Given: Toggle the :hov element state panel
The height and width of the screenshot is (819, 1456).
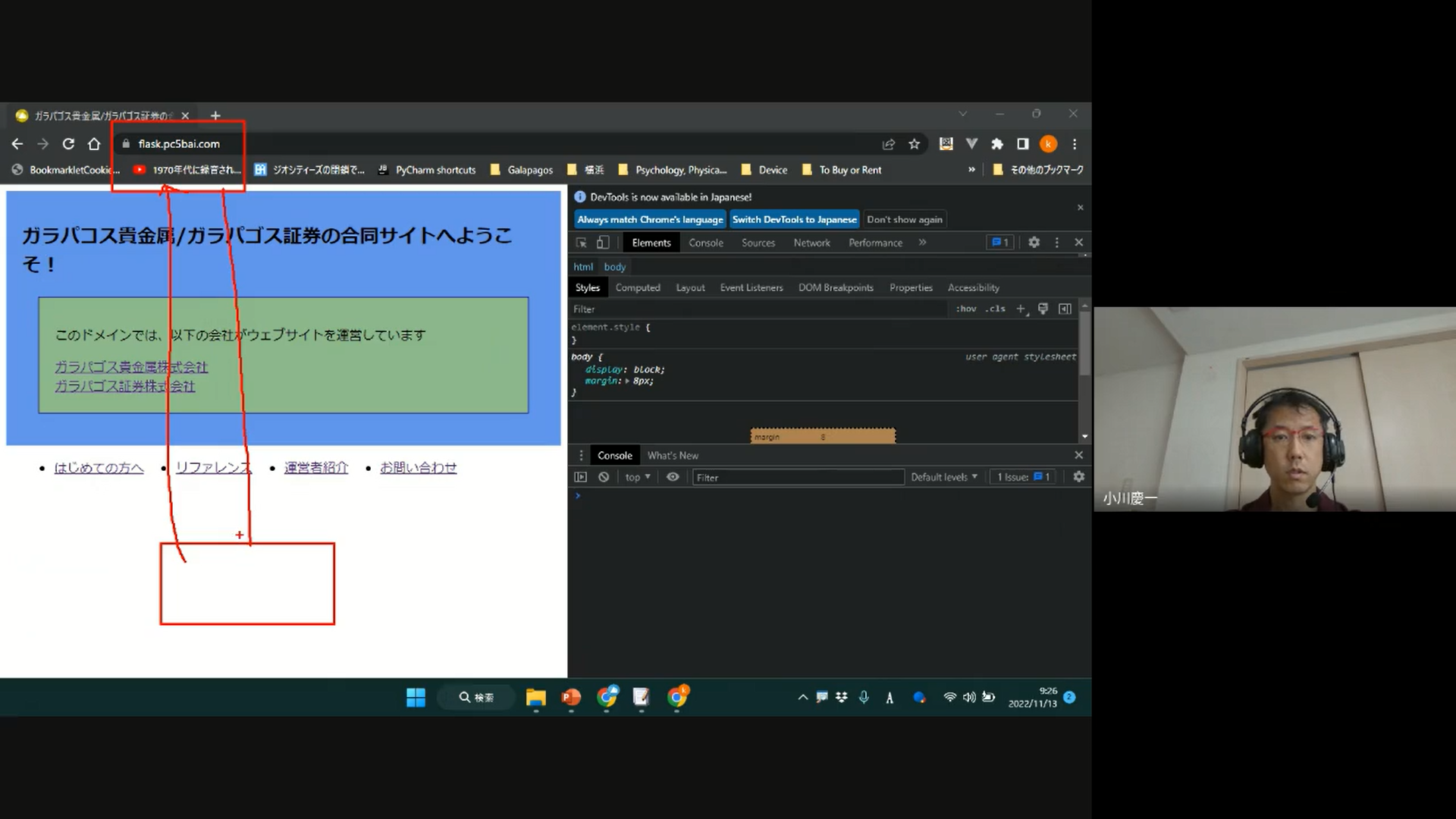Looking at the screenshot, I should tap(966, 309).
